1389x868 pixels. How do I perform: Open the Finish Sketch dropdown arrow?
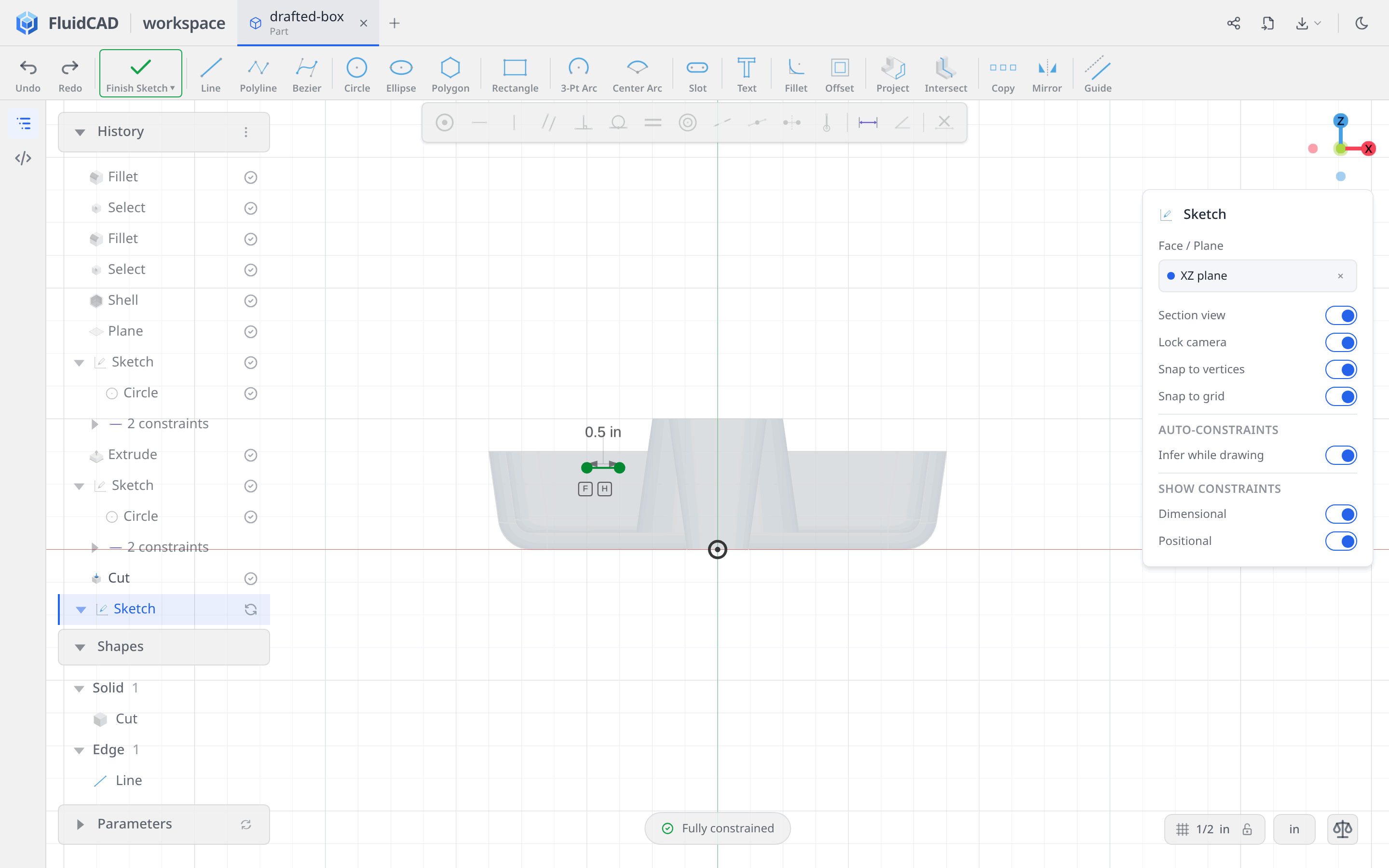[172, 88]
